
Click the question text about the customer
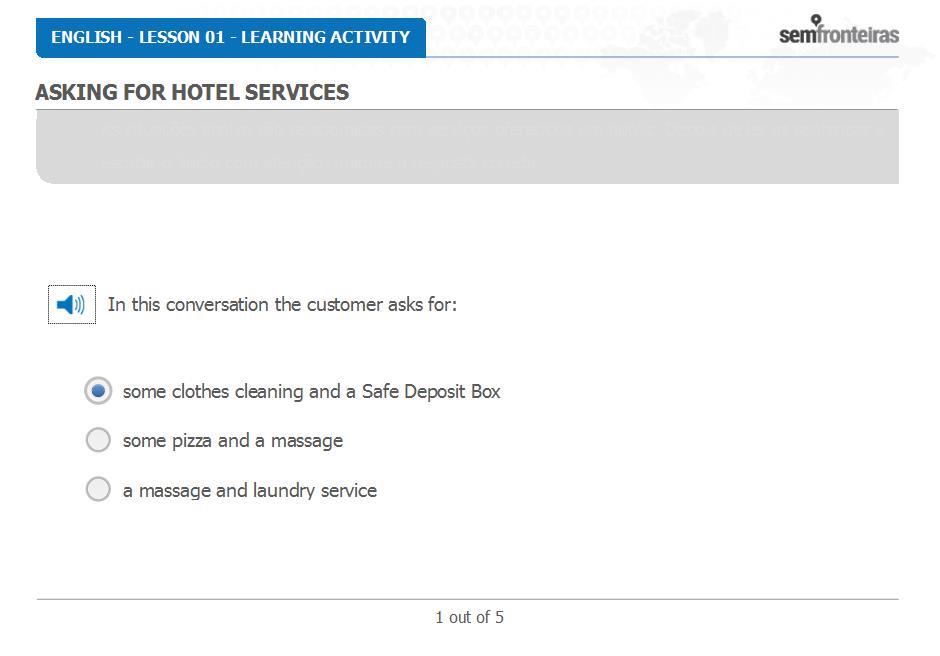(282, 305)
